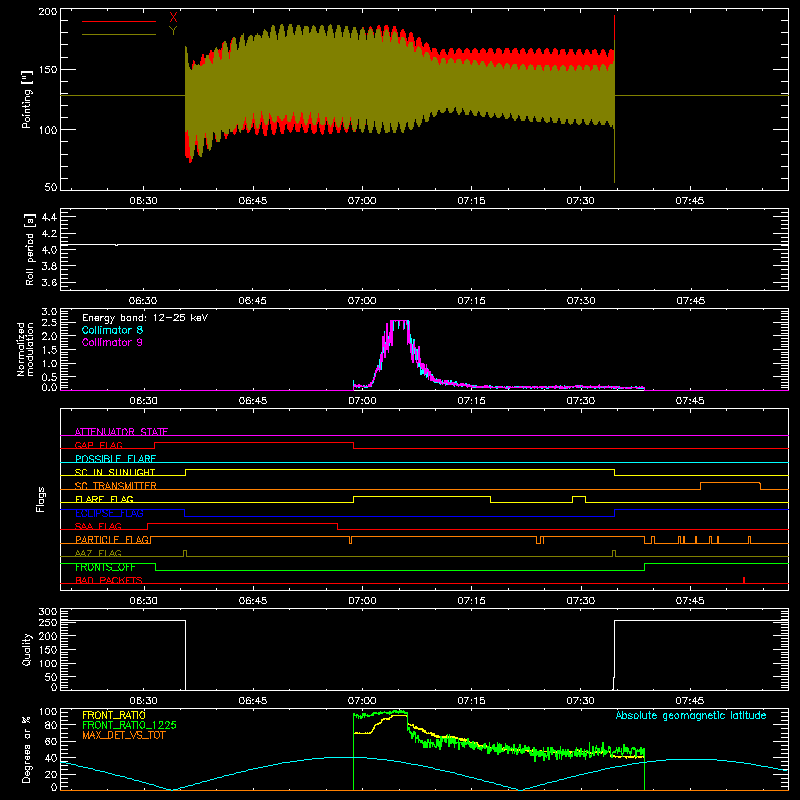
Task: Click the 'BAD_PACKETS' flag label
Action: (x=109, y=580)
